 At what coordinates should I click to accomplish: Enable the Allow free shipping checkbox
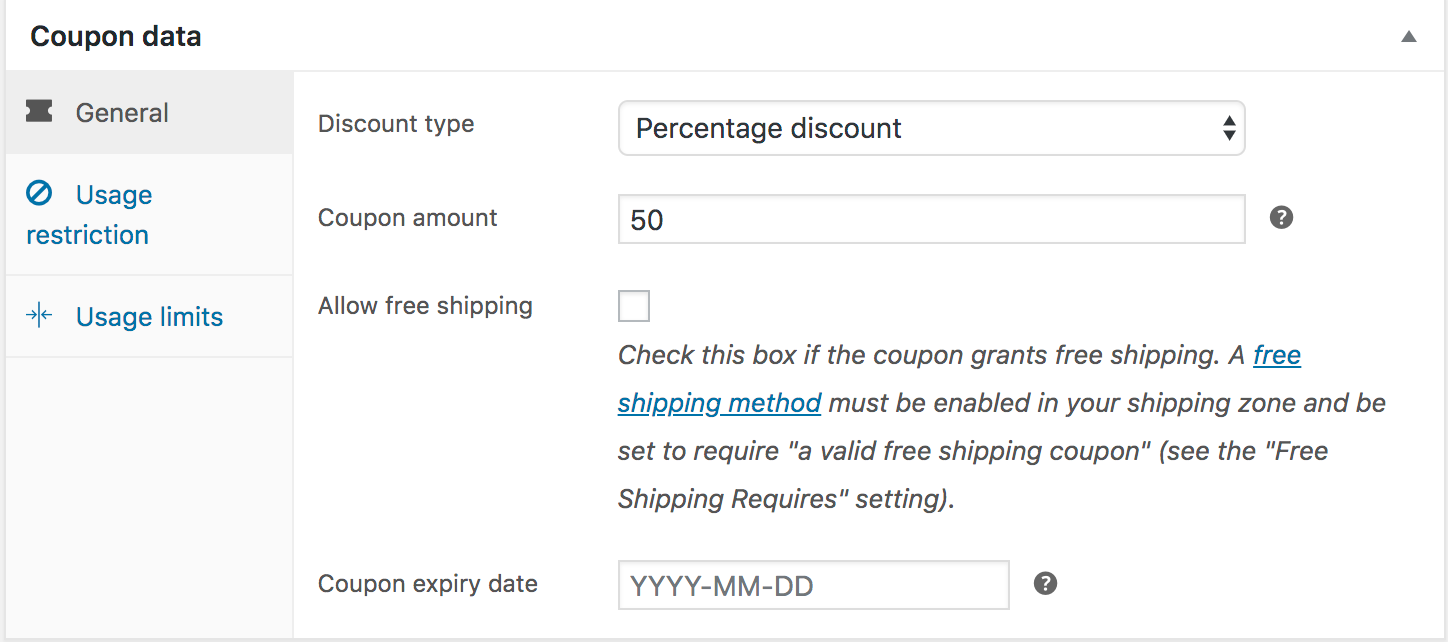pyautogui.click(x=634, y=306)
